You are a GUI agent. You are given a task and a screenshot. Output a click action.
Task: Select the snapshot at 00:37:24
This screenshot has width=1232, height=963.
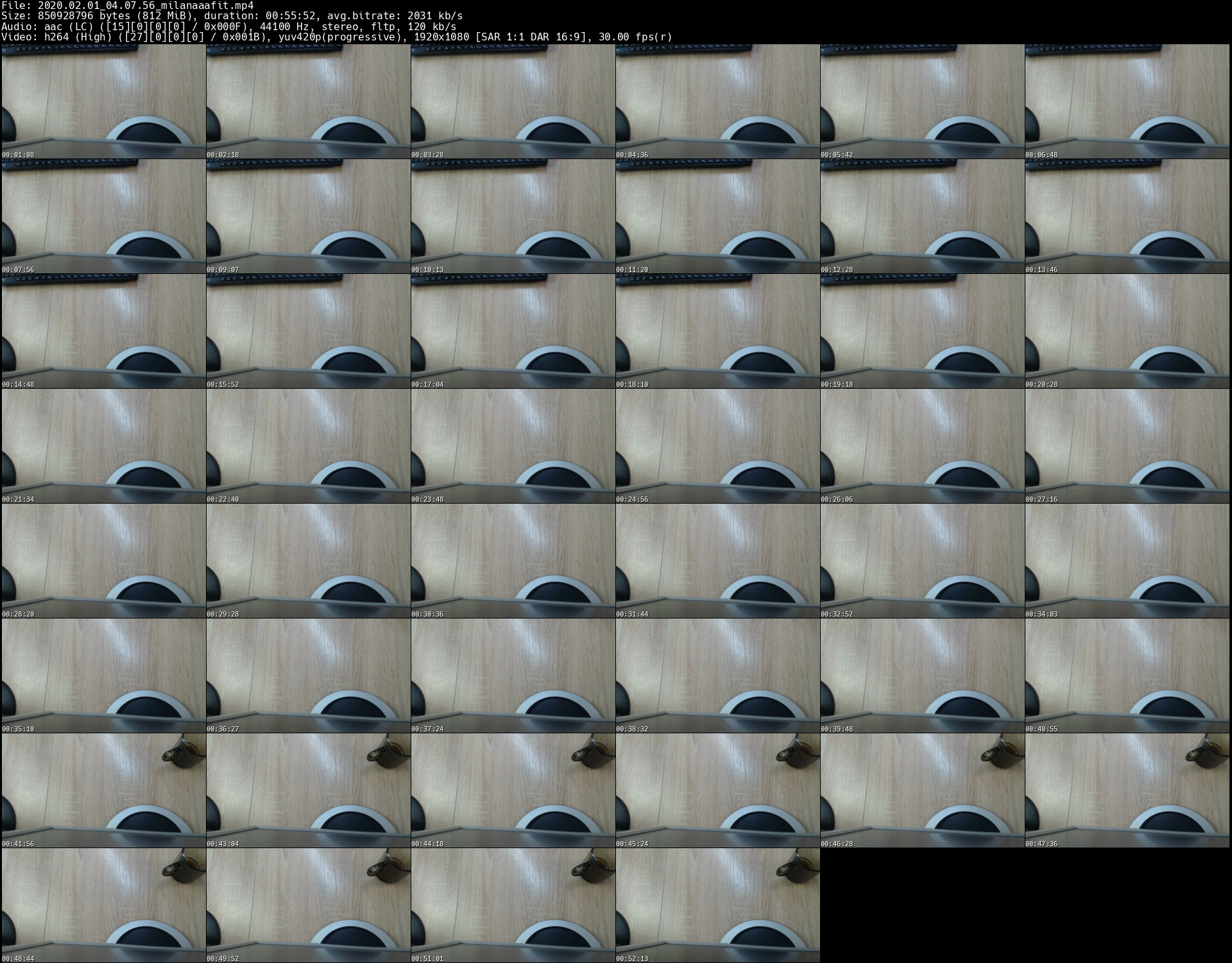pos(513,676)
